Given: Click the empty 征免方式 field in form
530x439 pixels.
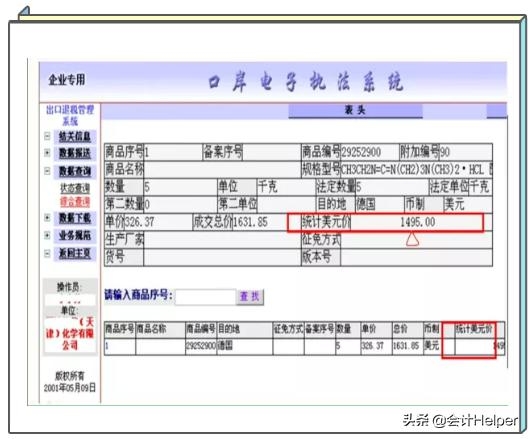Looking at the screenshot, I should pyautogui.click(x=416, y=240).
